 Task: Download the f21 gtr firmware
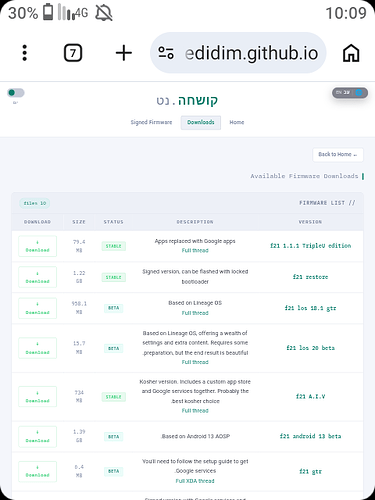point(37,471)
